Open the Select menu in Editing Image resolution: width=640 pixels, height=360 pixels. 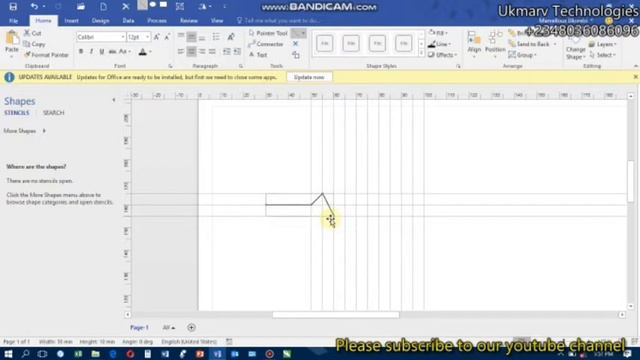[x=602, y=55]
